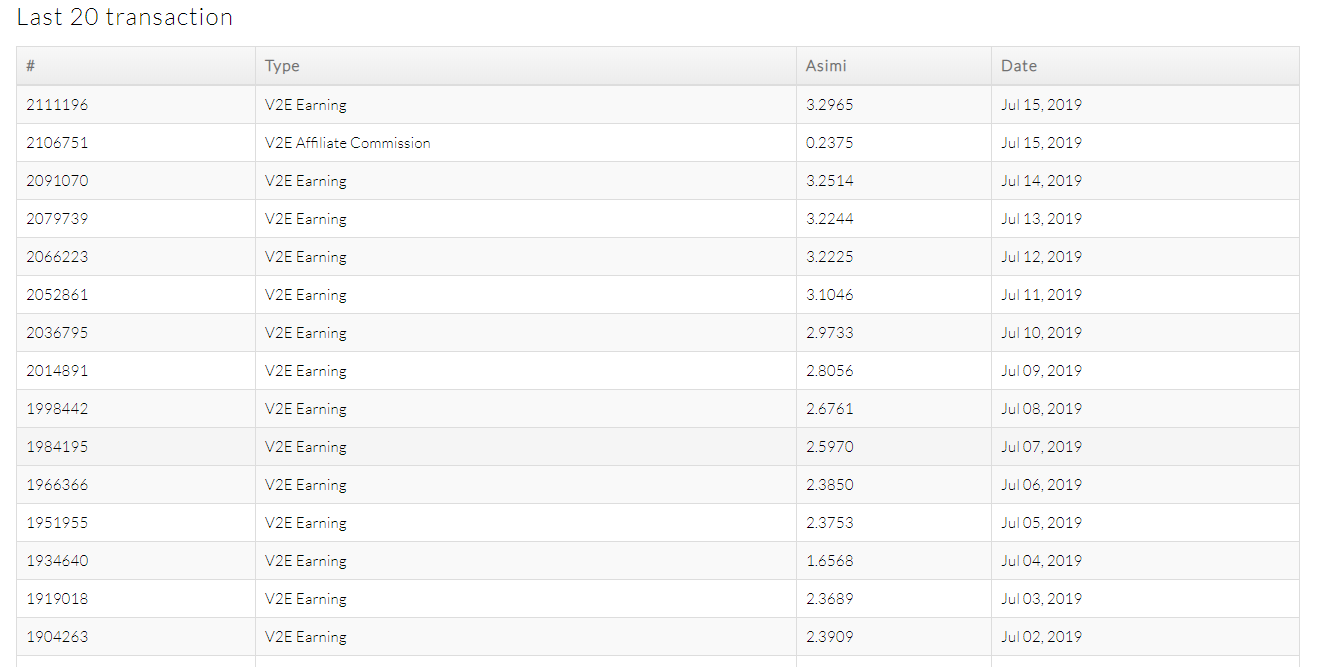Click the 'Last 20 transaction' heading
This screenshot has height=667, width=1325.
[x=125, y=17]
